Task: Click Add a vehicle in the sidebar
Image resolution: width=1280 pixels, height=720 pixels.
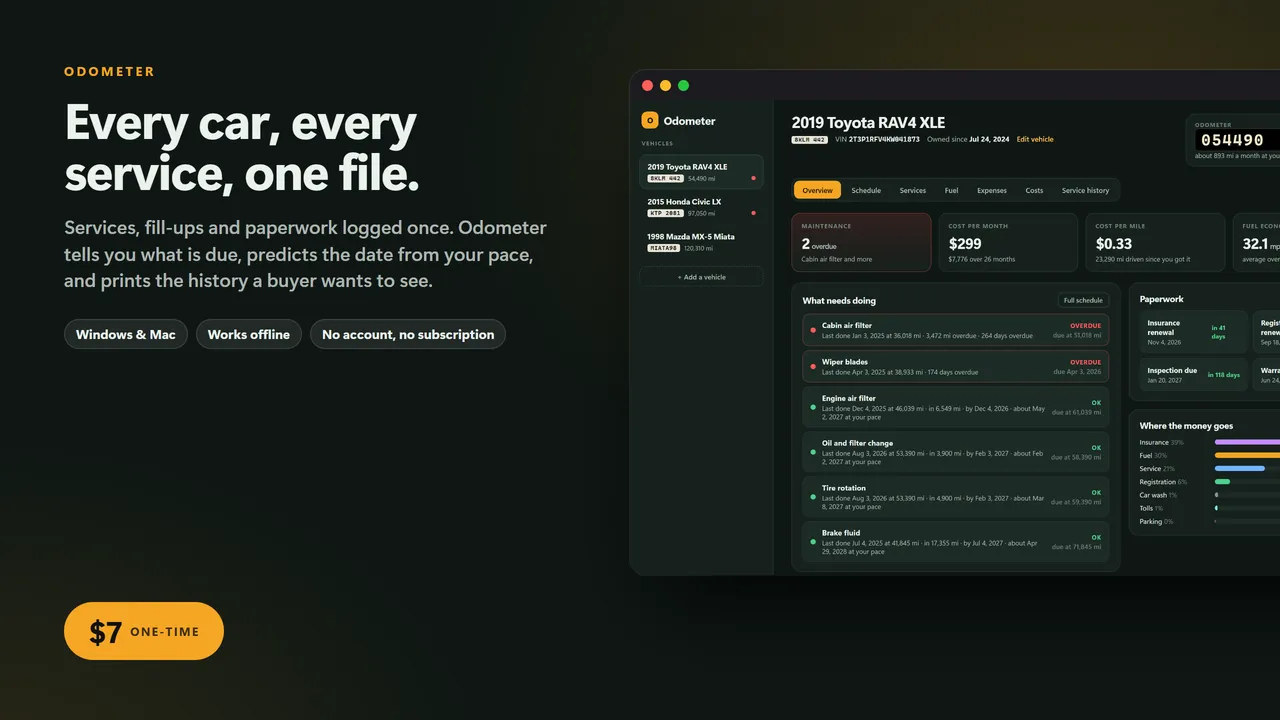Action: tap(701, 277)
